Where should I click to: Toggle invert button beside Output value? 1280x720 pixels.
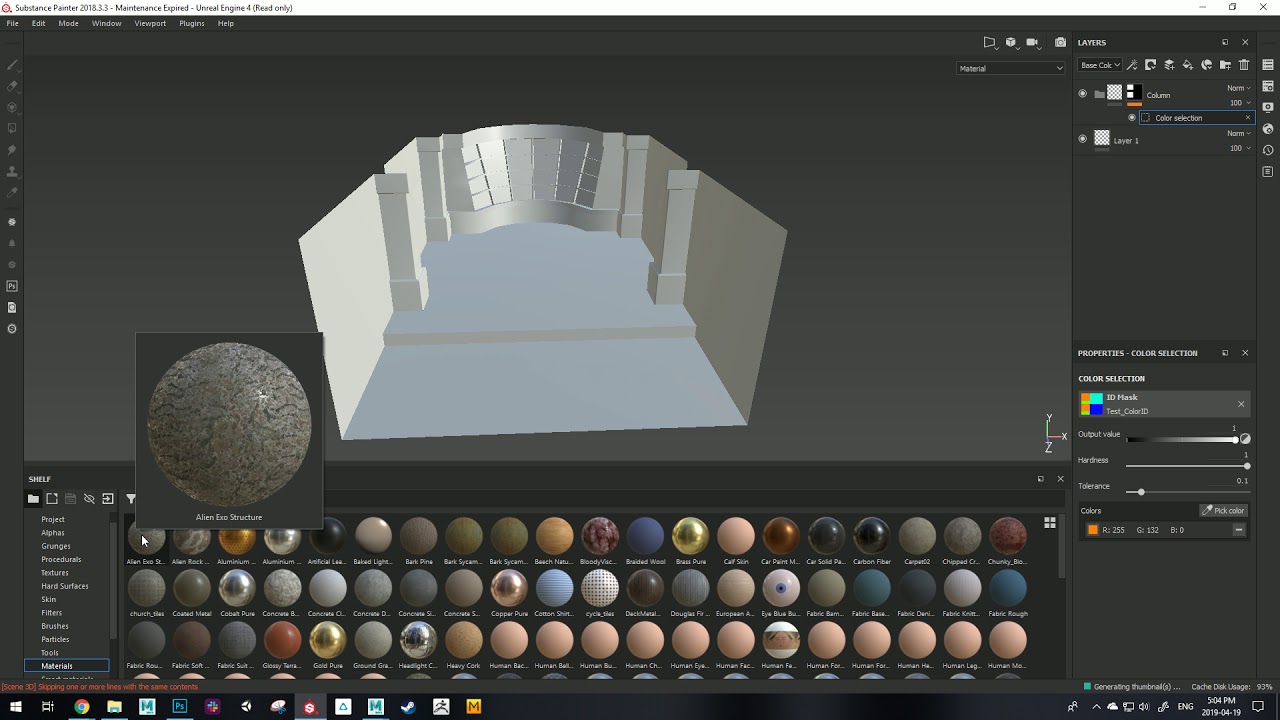click(1245, 439)
